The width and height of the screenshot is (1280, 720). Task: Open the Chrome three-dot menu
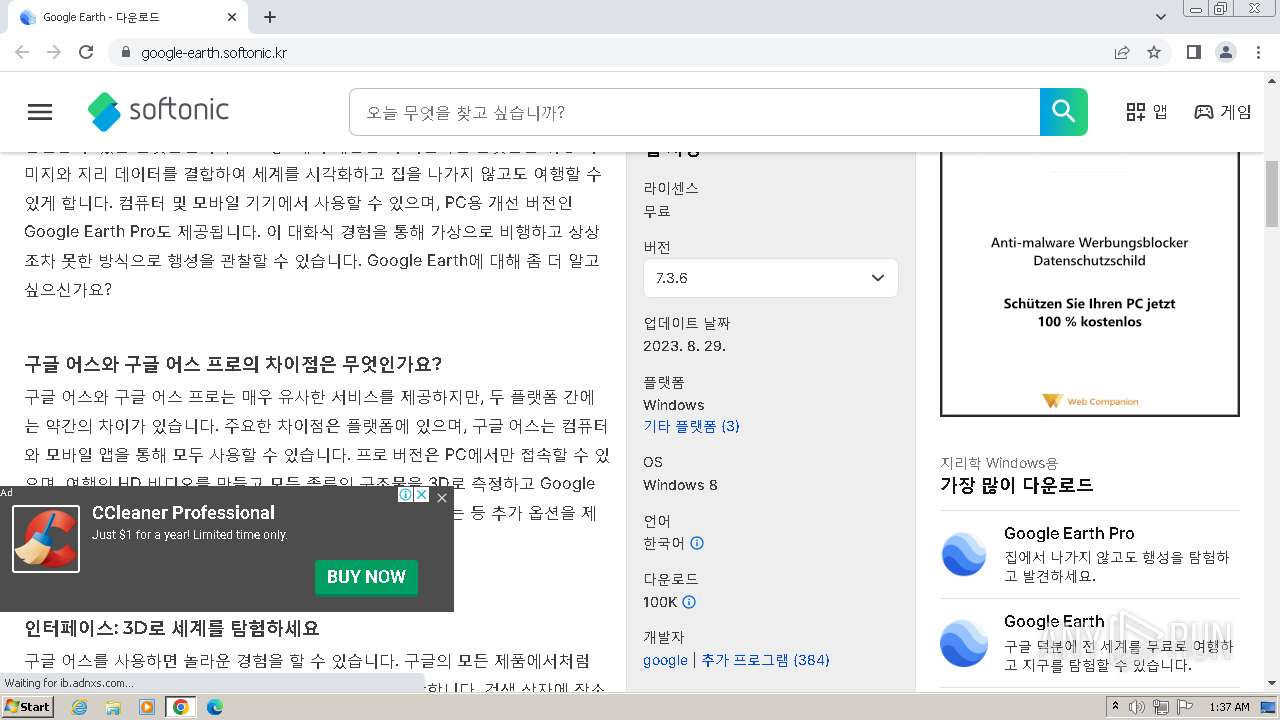(x=1258, y=52)
